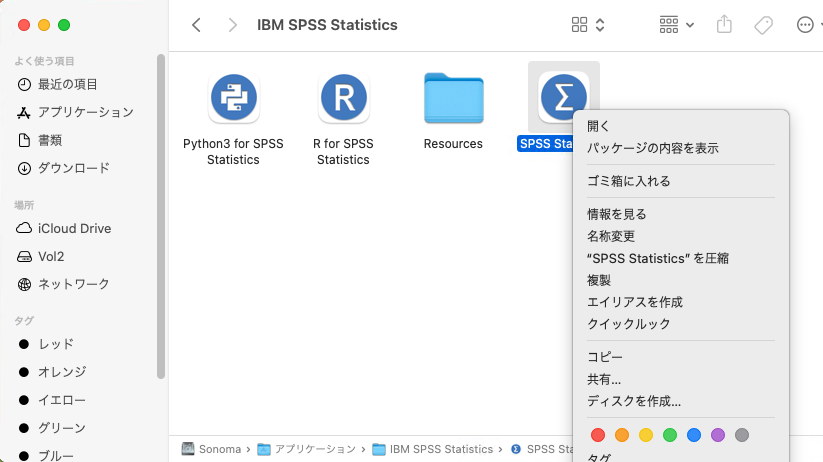The width and height of the screenshot is (823, 462).
Task: Open the icon view switcher dropdown
Action: click(588, 25)
